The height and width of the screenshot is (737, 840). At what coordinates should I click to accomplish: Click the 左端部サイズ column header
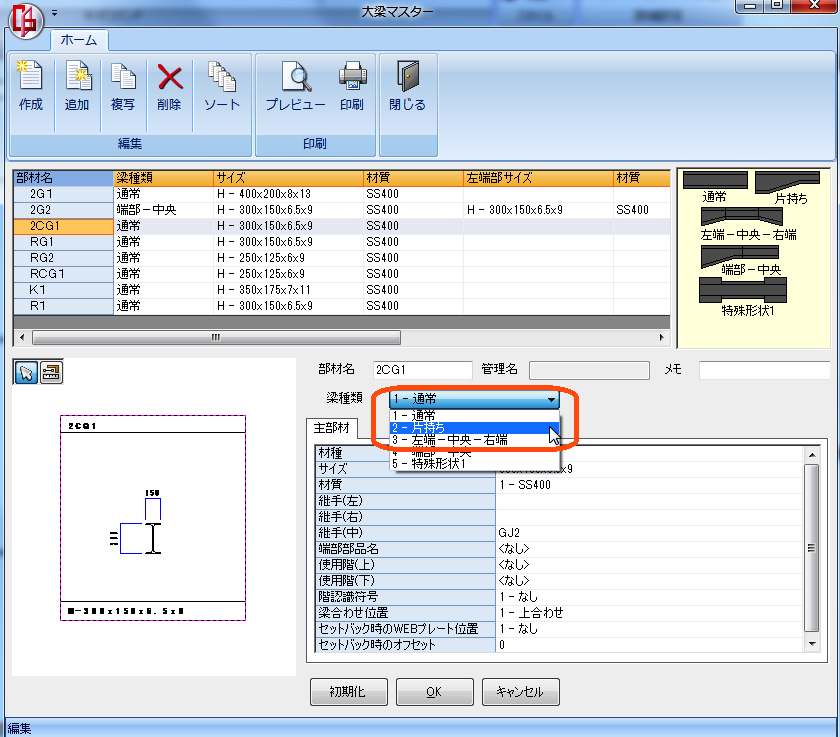[538, 178]
